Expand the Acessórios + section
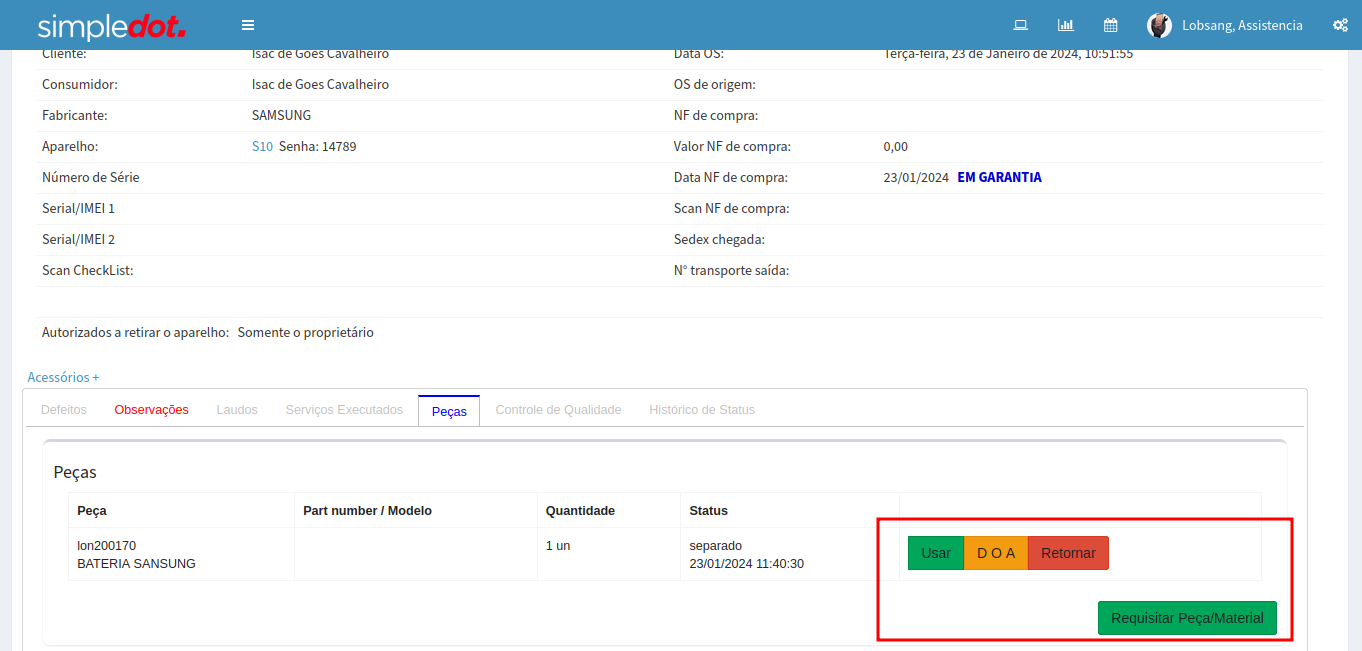 click(63, 377)
